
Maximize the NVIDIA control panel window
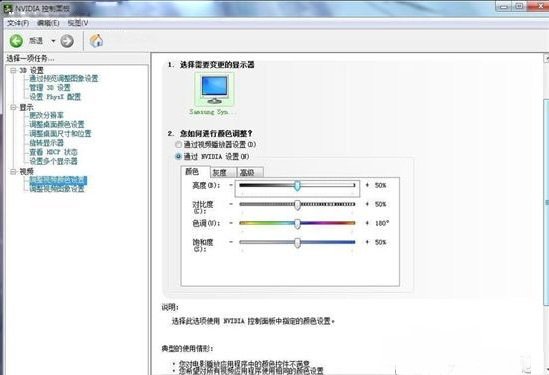click(520, 6)
